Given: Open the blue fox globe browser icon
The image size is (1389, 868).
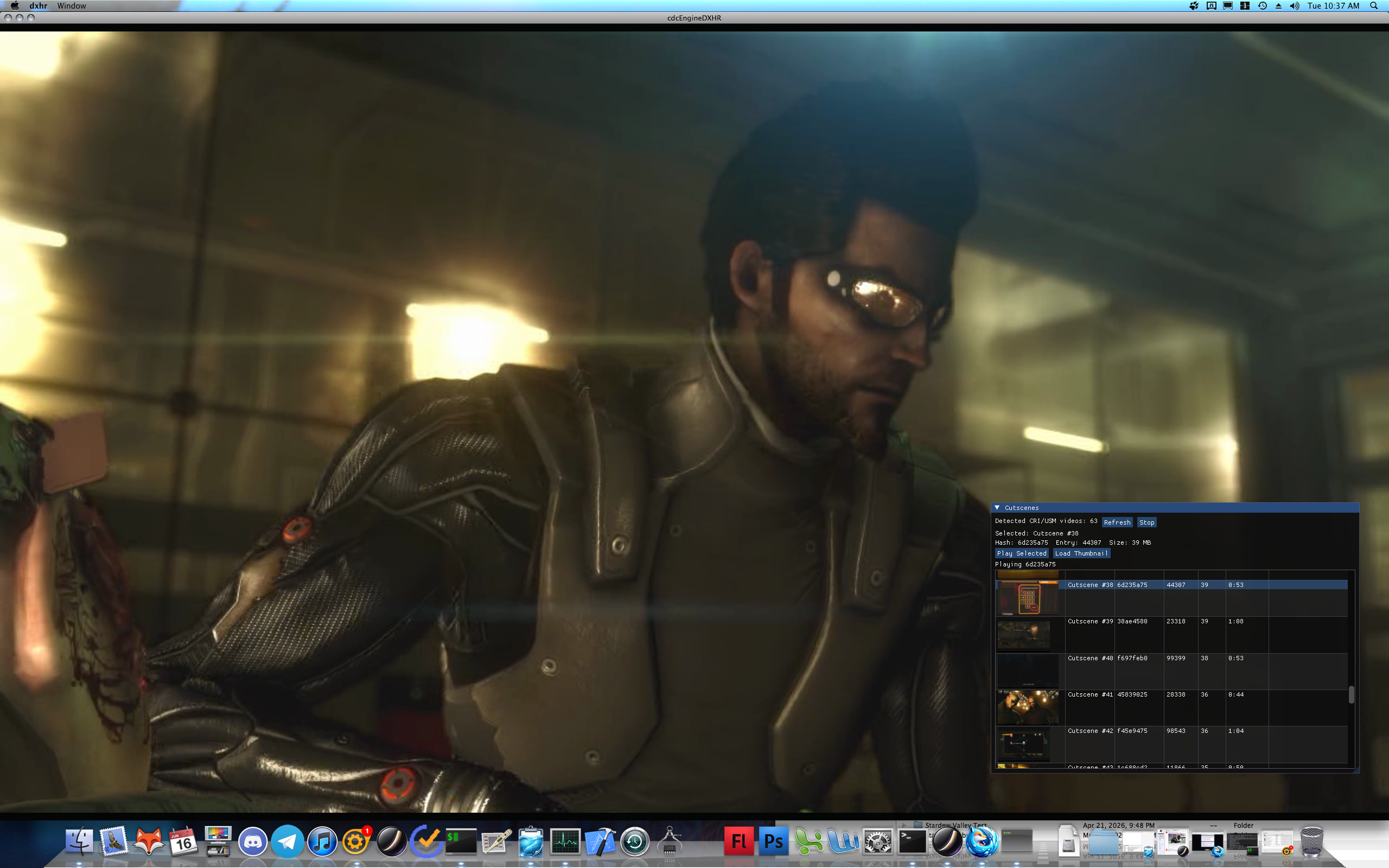Looking at the screenshot, I should point(982,841).
